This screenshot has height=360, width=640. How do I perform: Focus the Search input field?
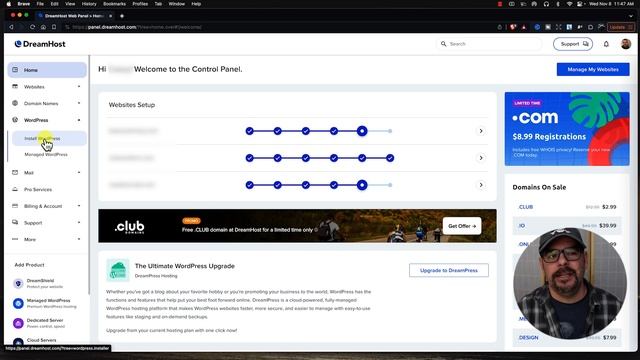pos(489,44)
